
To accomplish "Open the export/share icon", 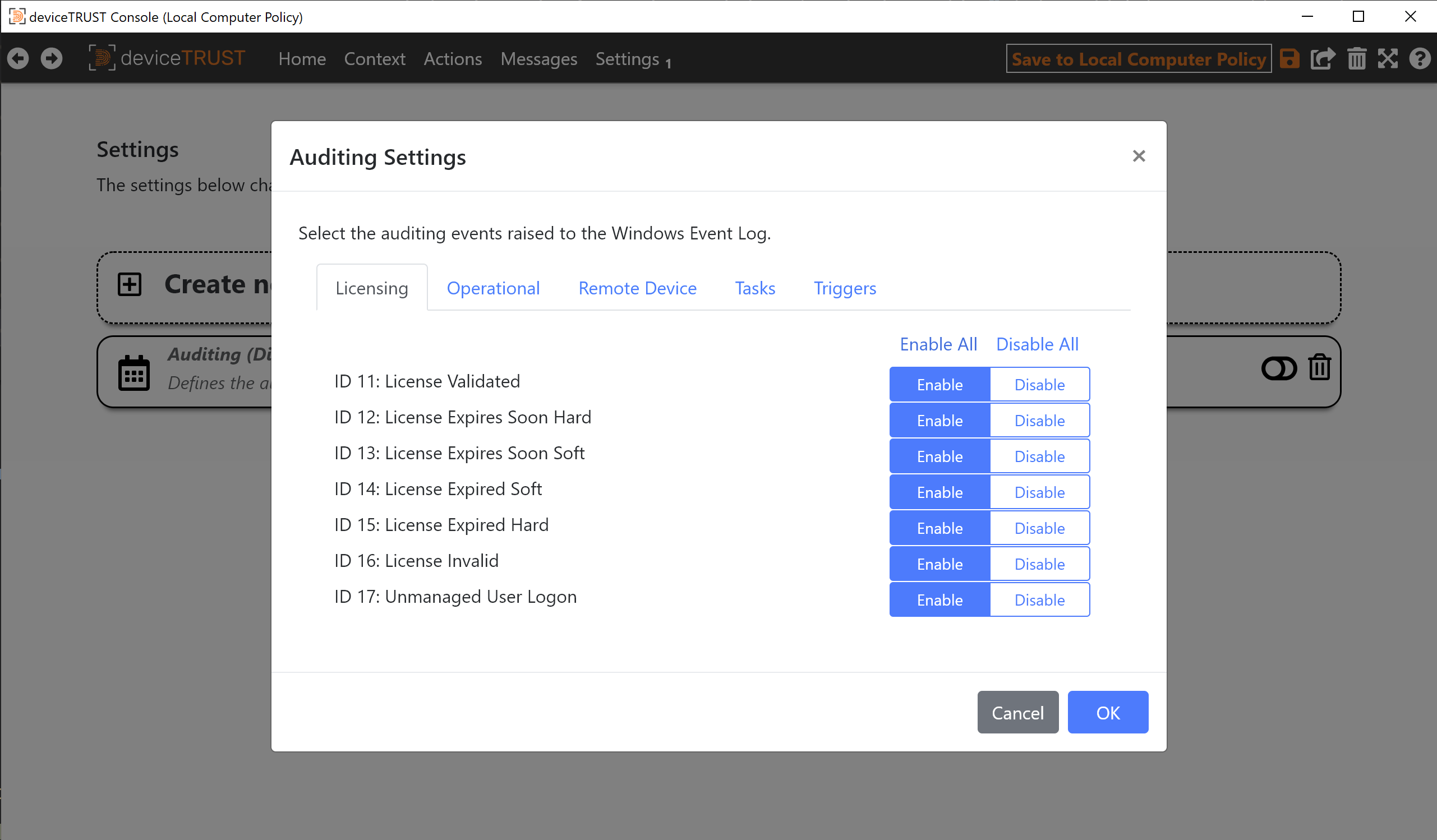I will 1323,58.
